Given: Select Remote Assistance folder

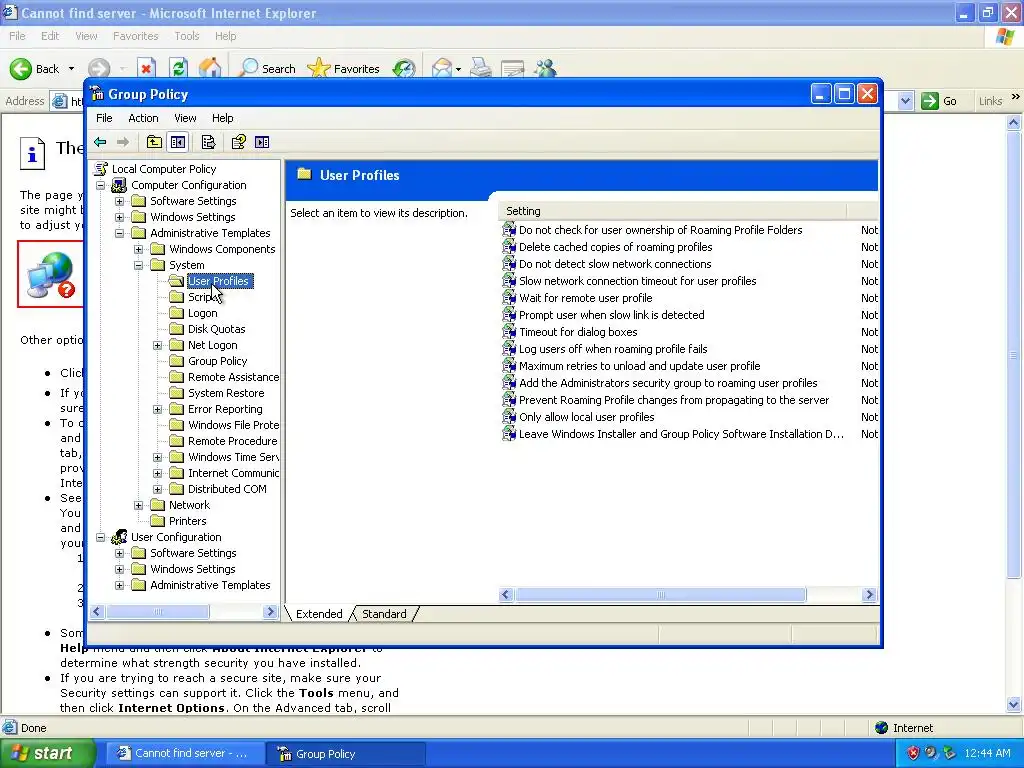Looking at the screenshot, I should 233,377.
